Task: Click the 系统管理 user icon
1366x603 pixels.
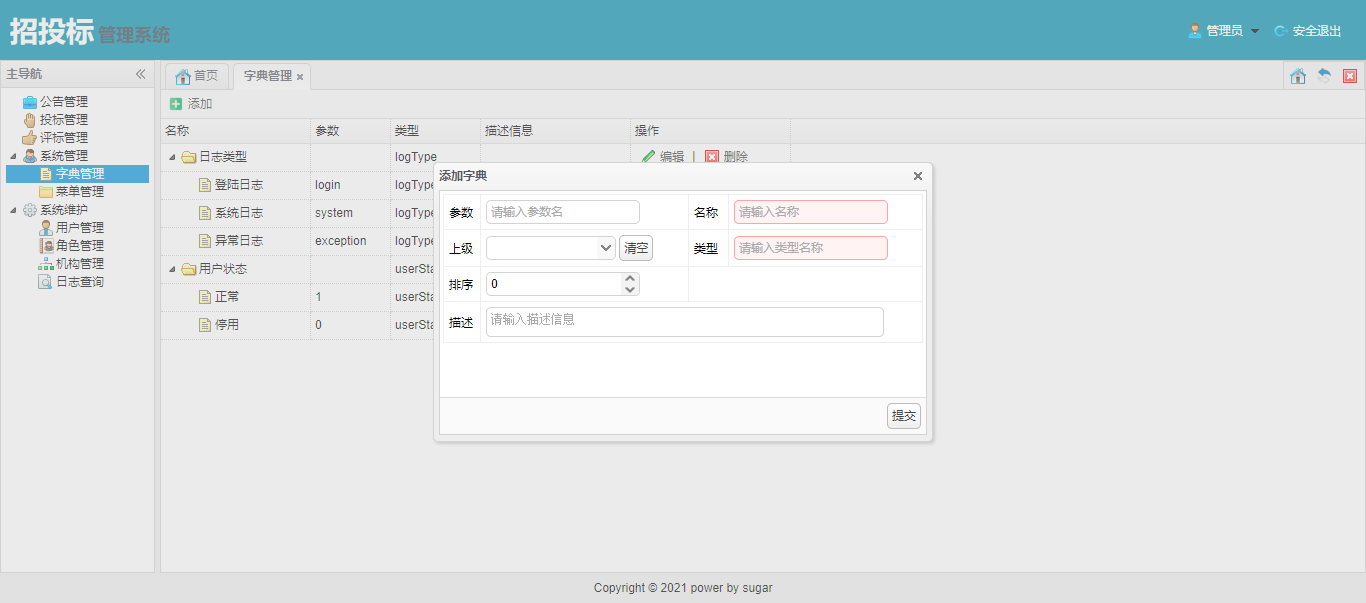Action: [30, 156]
